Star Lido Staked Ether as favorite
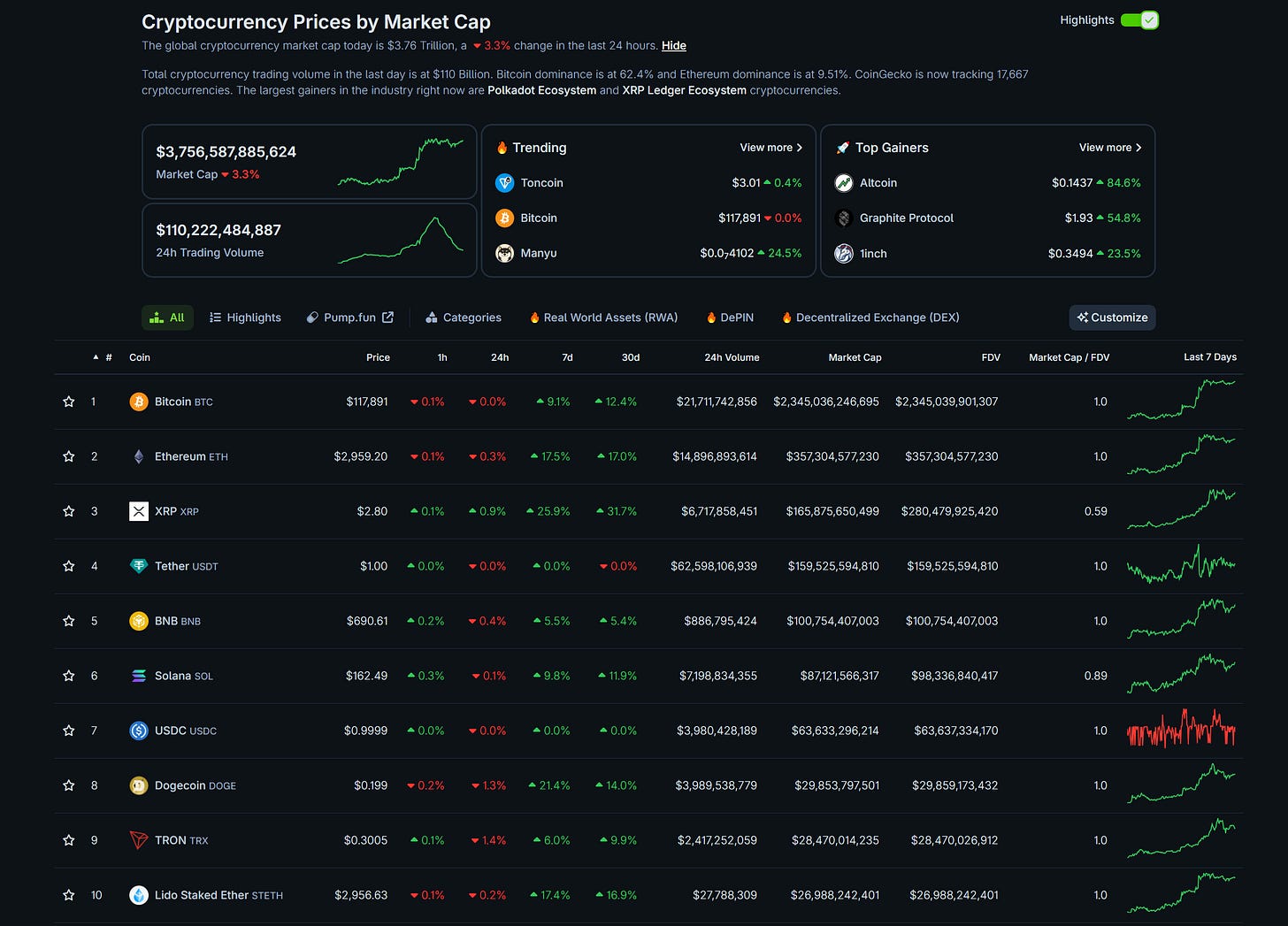The image size is (1288, 926). pos(69,895)
